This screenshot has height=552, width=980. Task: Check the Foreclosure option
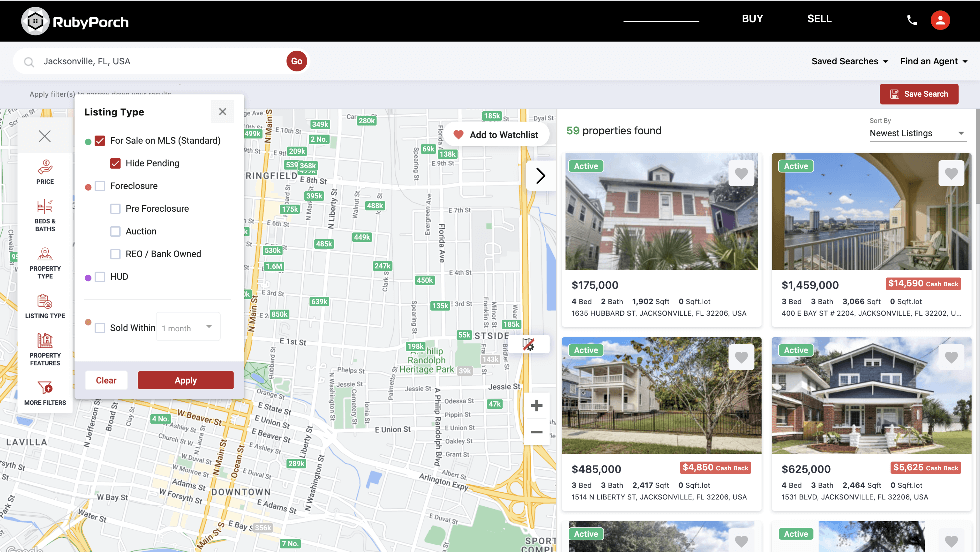pos(100,186)
